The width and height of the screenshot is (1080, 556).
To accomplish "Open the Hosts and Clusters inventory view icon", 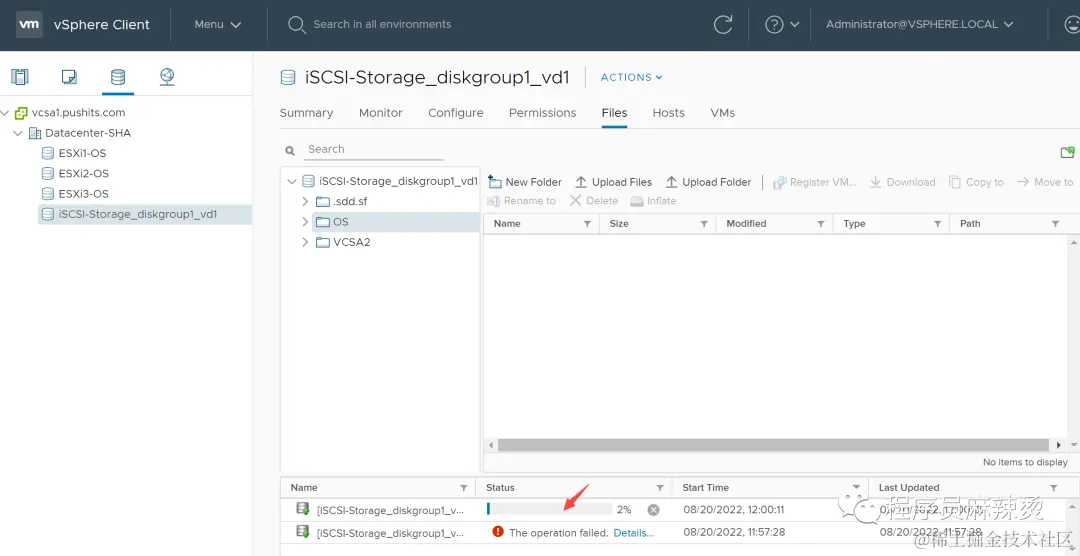I will [20, 76].
